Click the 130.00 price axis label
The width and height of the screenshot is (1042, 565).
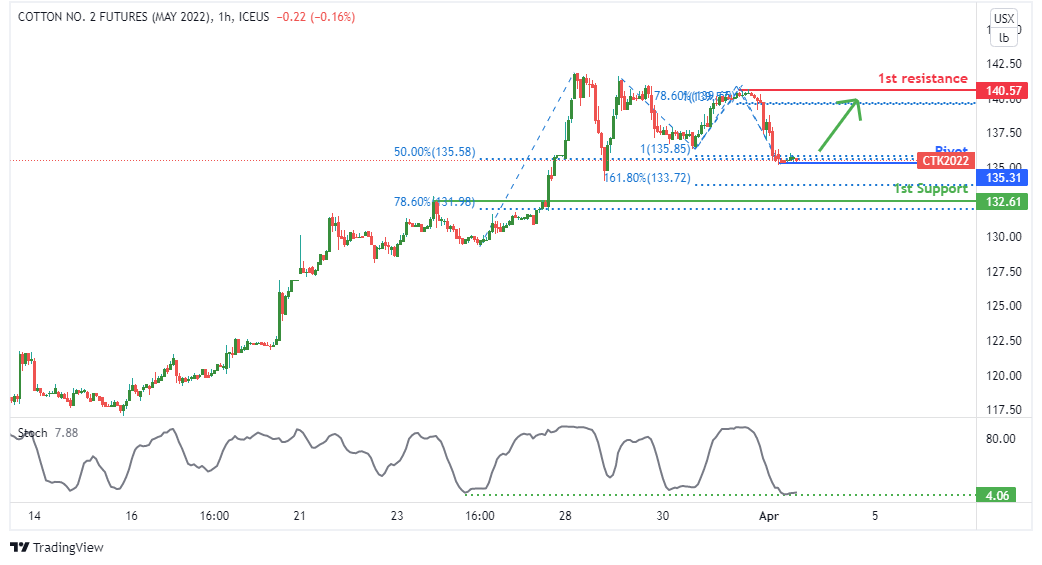pos(1003,237)
